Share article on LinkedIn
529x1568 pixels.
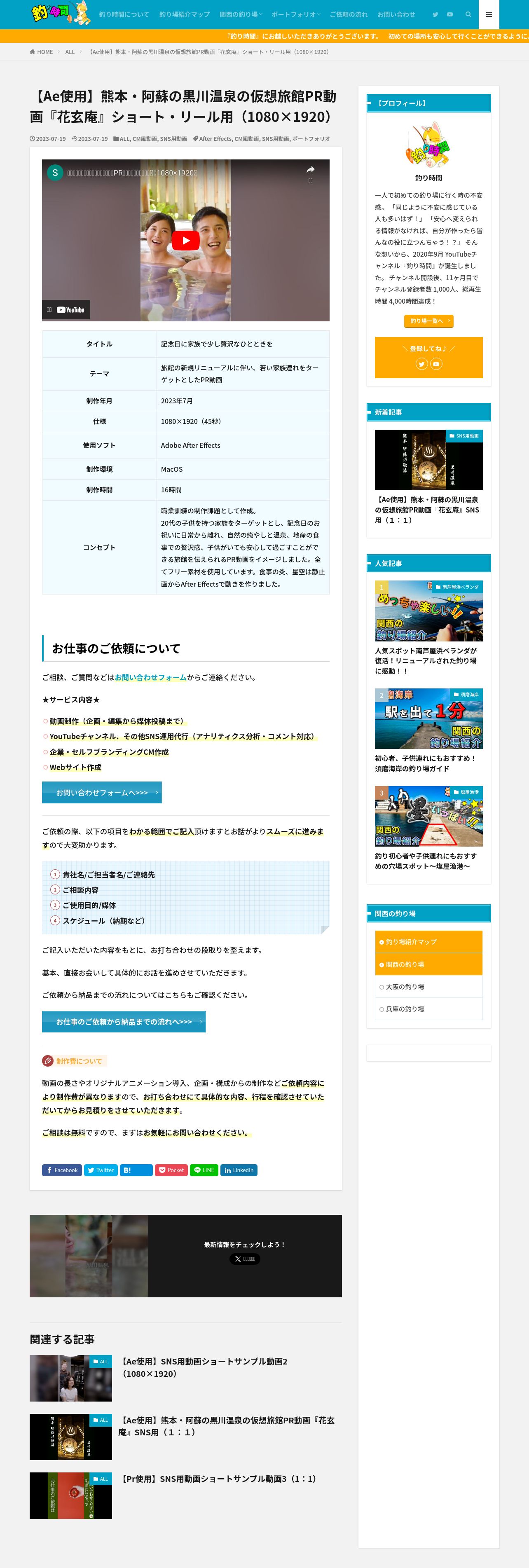pyautogui.click(x=239, y=1170)
